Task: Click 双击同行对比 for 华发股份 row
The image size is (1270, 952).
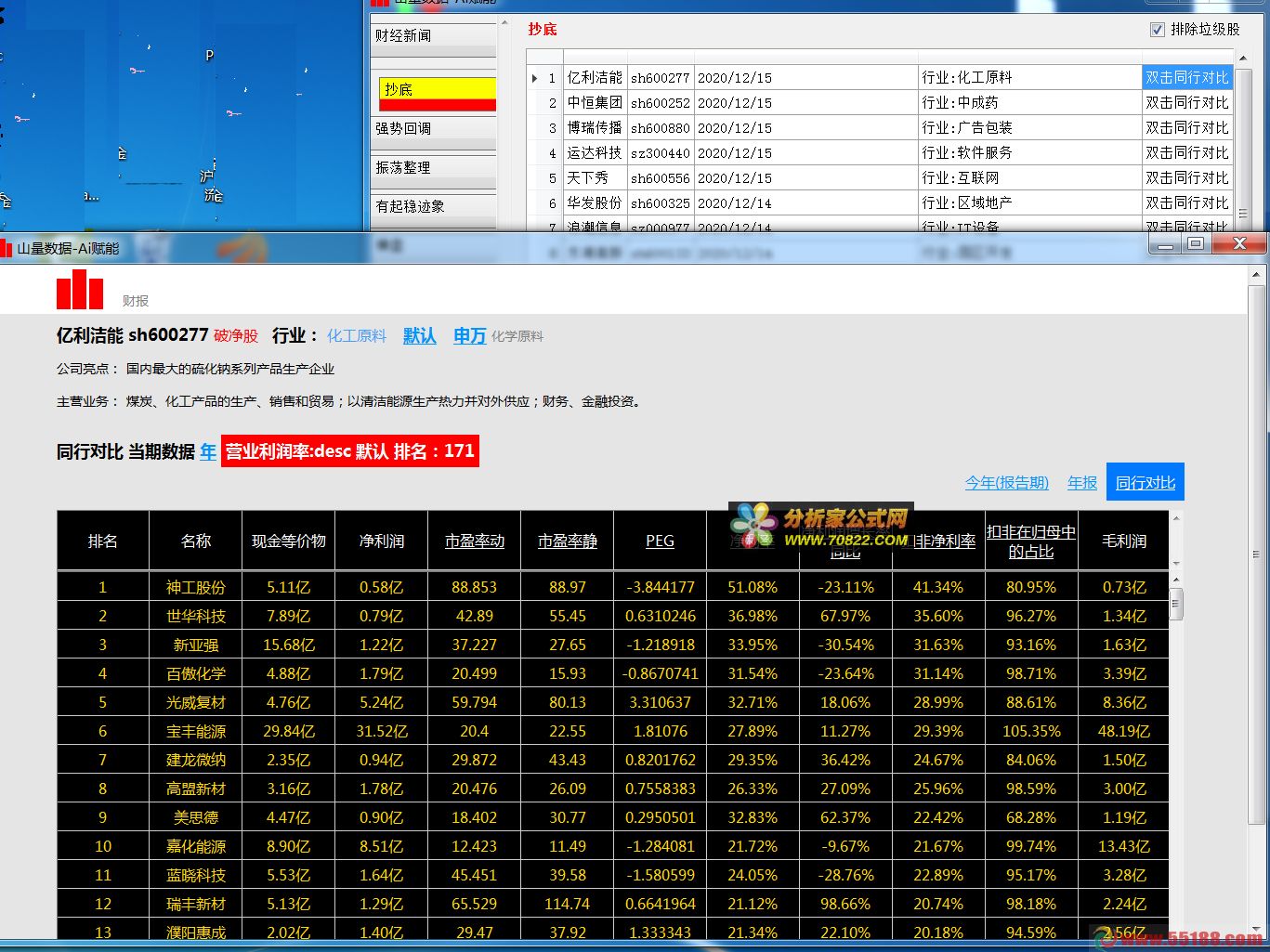Action: [x=1186, y=202]
